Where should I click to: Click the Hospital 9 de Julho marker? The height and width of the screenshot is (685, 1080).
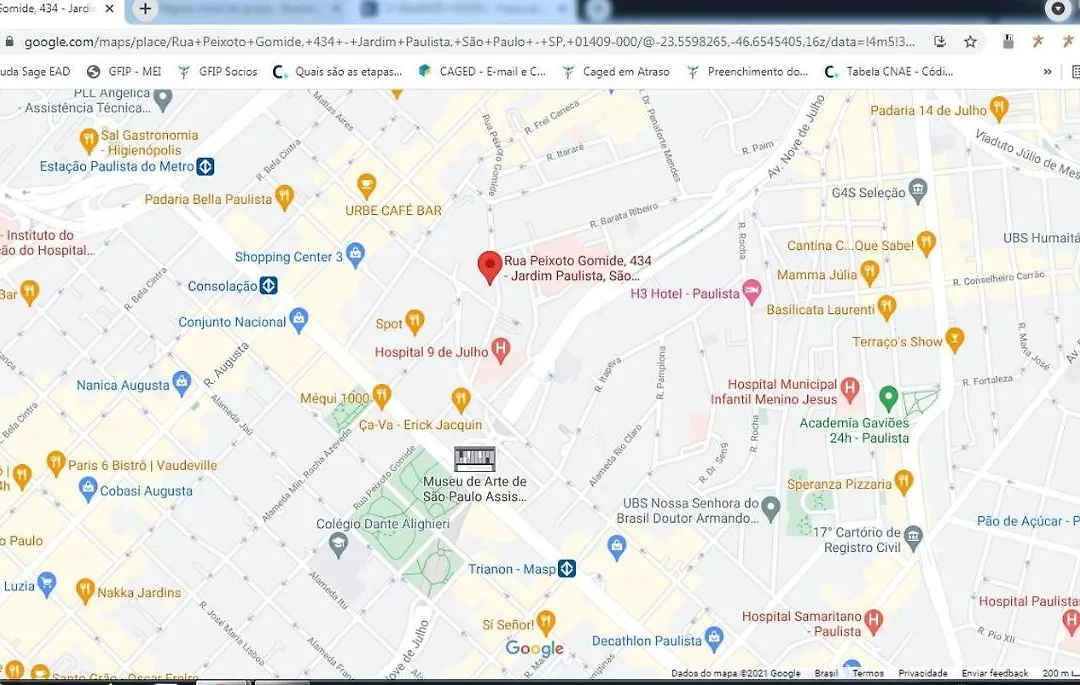pos(501,350)
